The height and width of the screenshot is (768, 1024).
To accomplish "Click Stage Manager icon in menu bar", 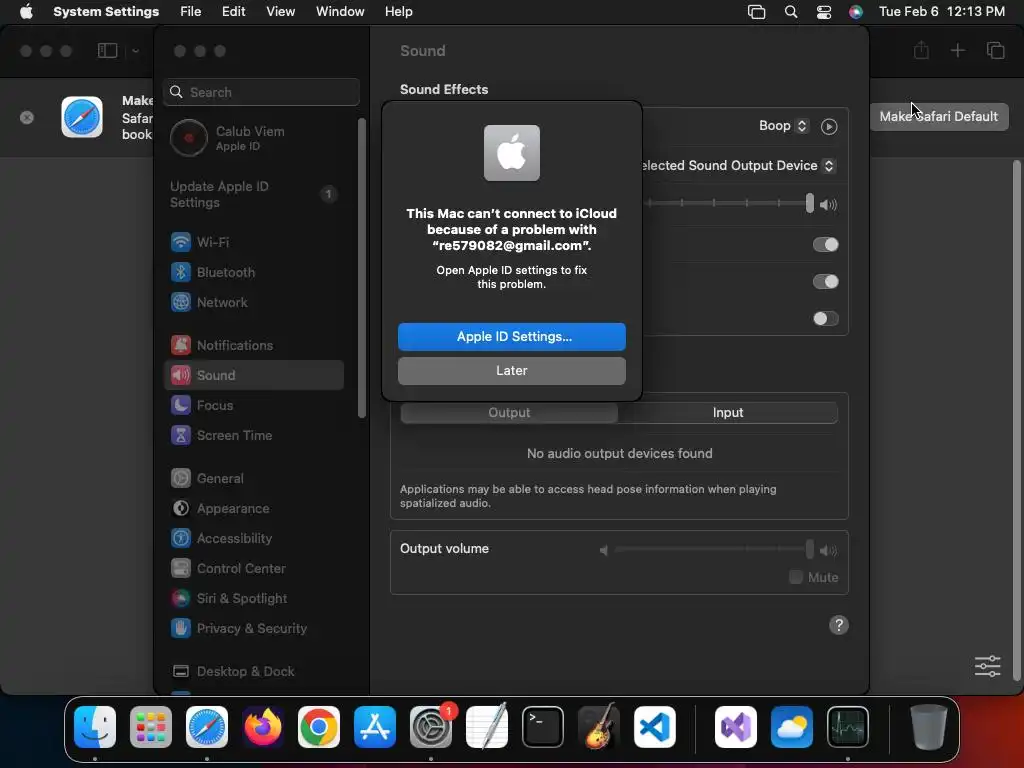I will (756, 12).
